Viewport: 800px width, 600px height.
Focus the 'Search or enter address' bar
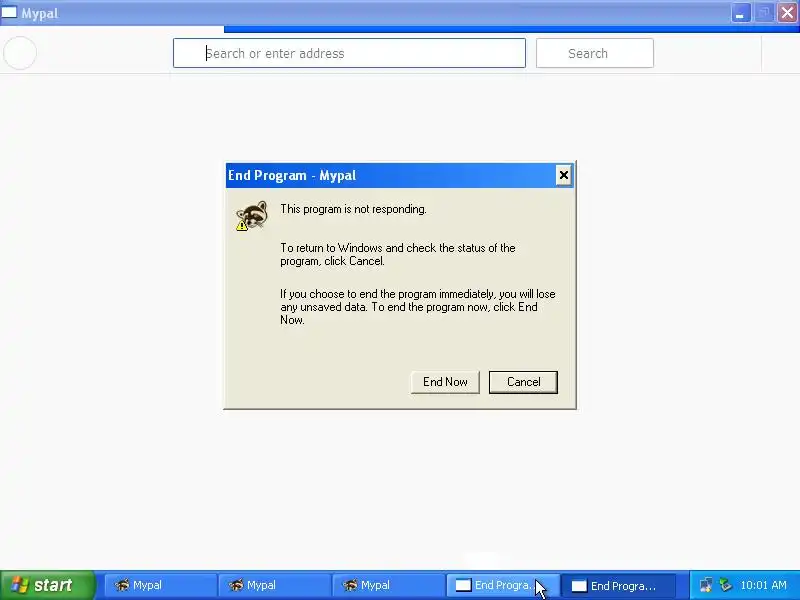coord(349,53)
